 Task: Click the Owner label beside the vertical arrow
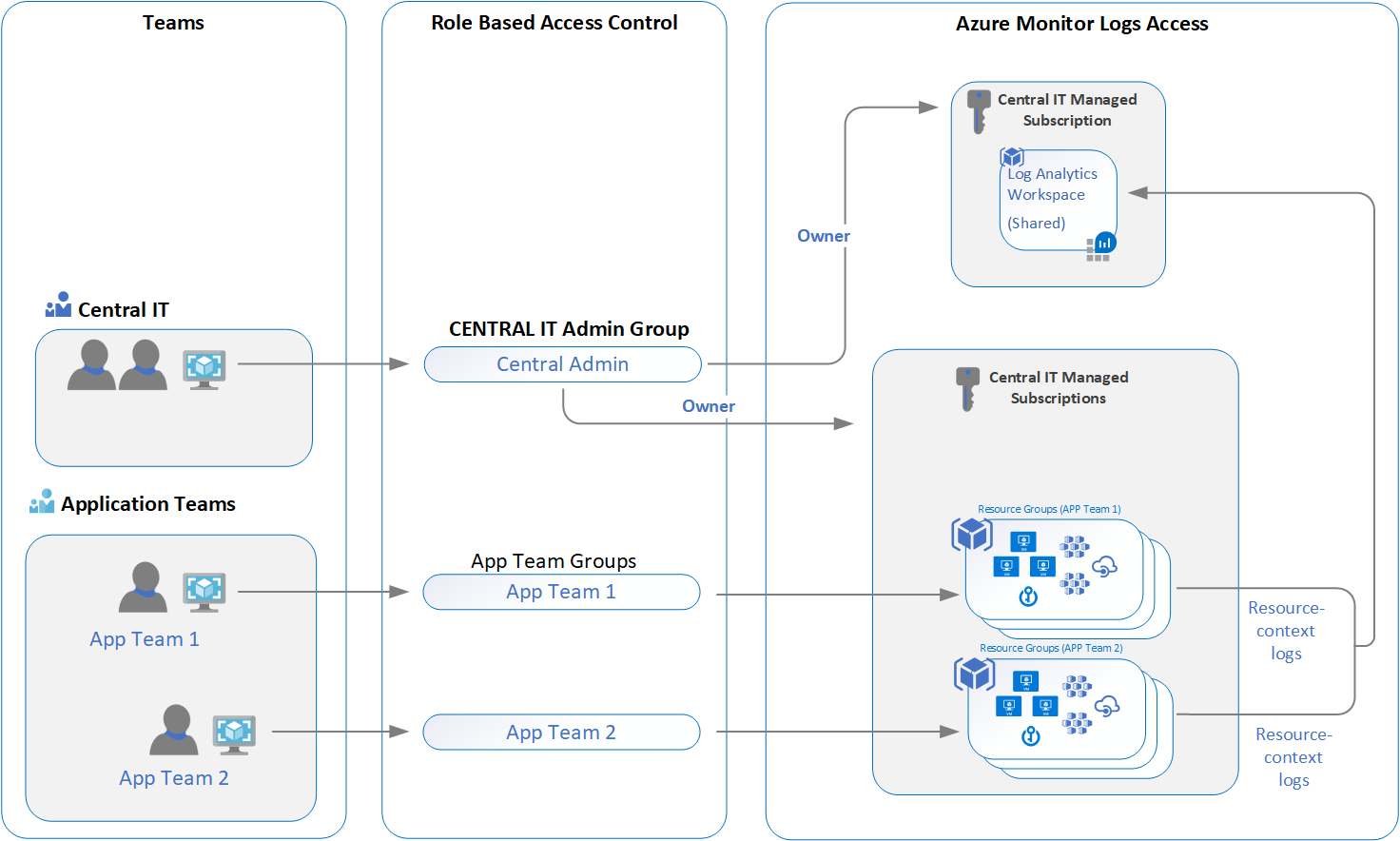coord(824,236)
